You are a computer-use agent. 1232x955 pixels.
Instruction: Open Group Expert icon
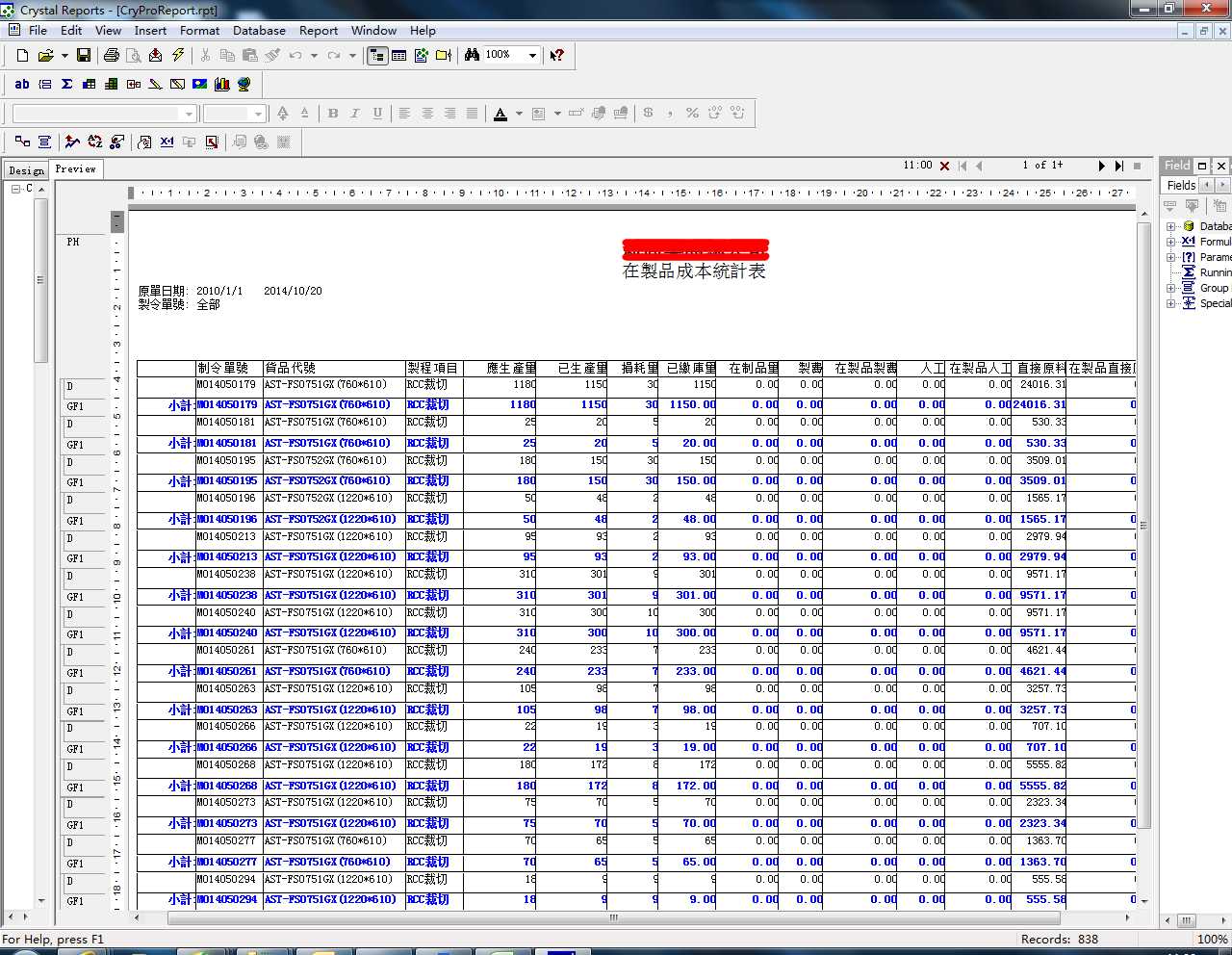click(x=44, y=142)
